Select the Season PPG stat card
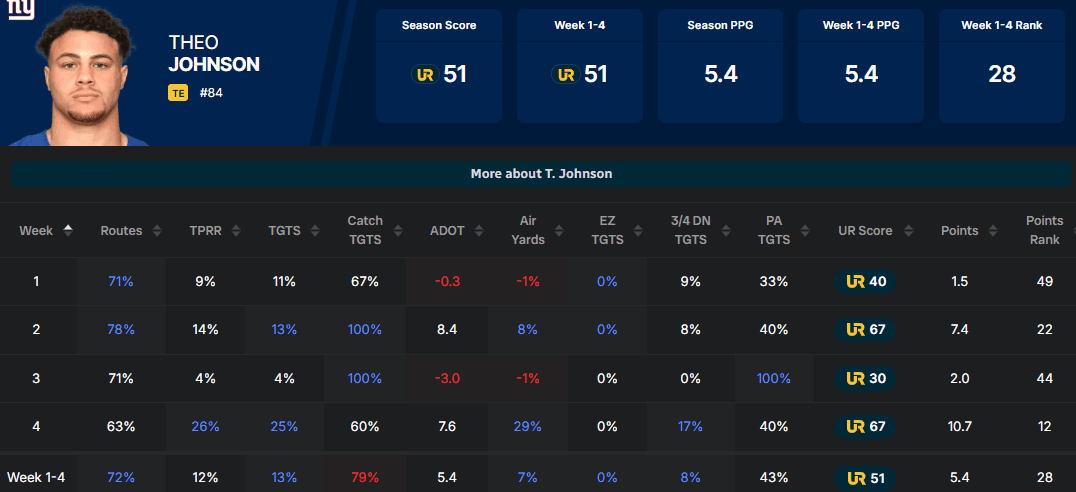Image resolution: width=1076 pixels, height=492 pixels. 720,65
